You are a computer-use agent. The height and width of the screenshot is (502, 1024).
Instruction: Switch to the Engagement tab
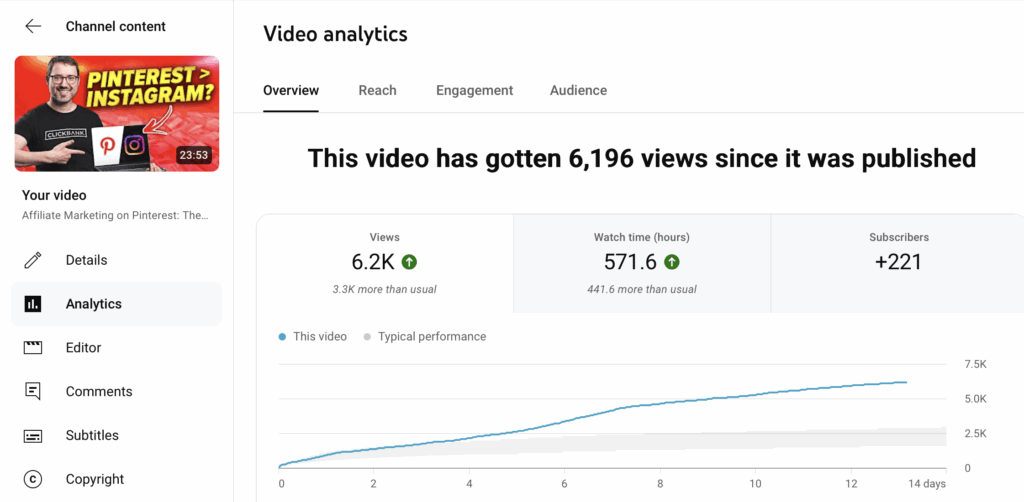coord(475,90)
